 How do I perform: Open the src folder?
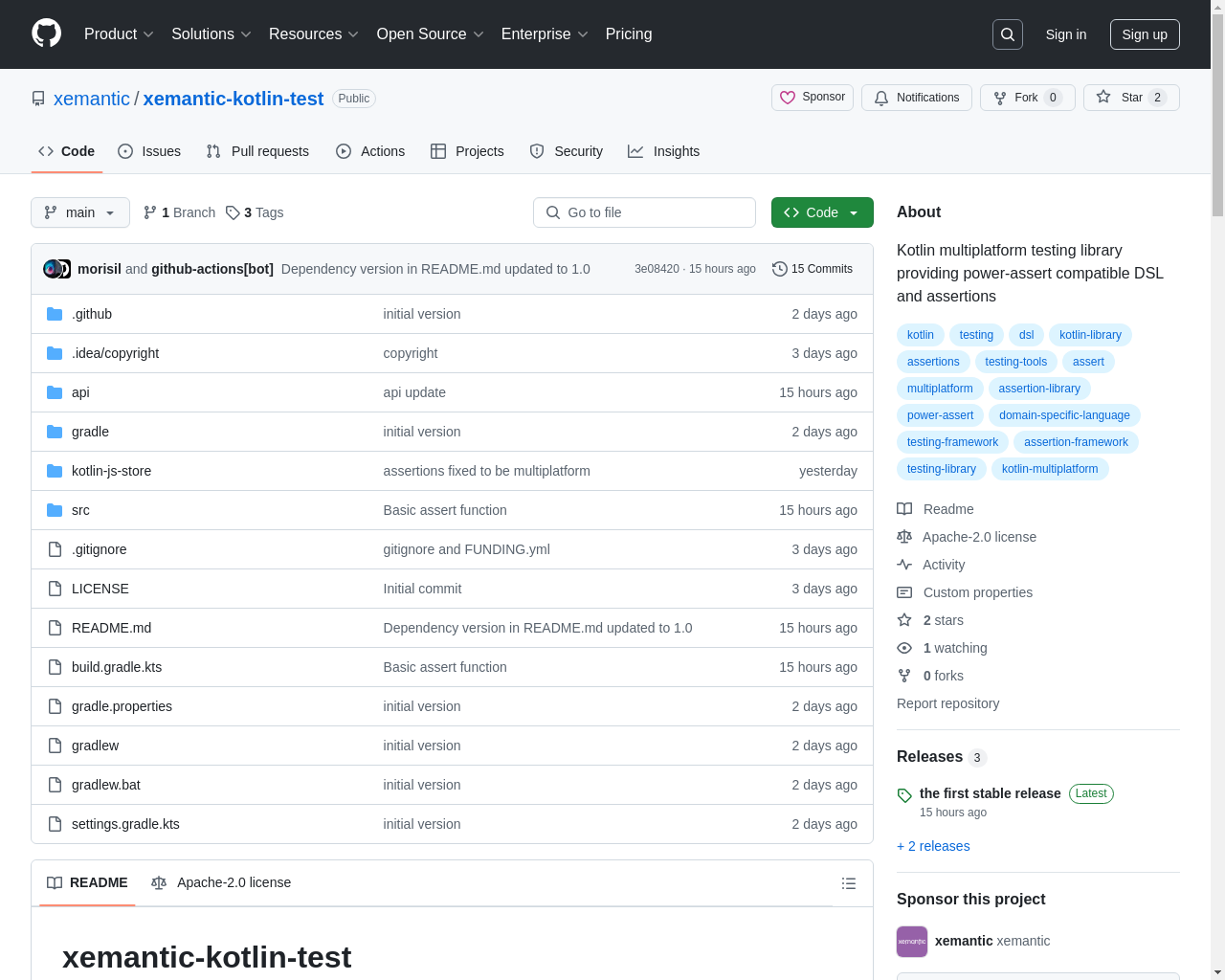click(80, 510)
